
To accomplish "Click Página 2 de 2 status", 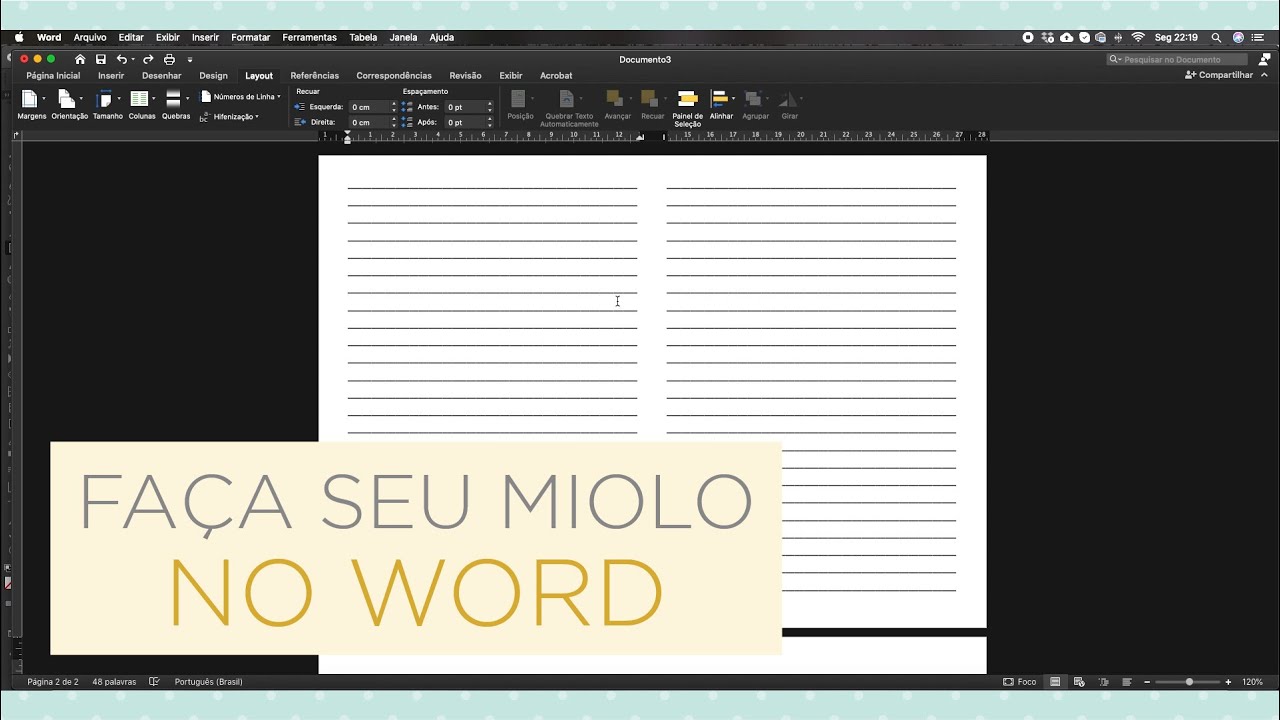I will 53,682.
